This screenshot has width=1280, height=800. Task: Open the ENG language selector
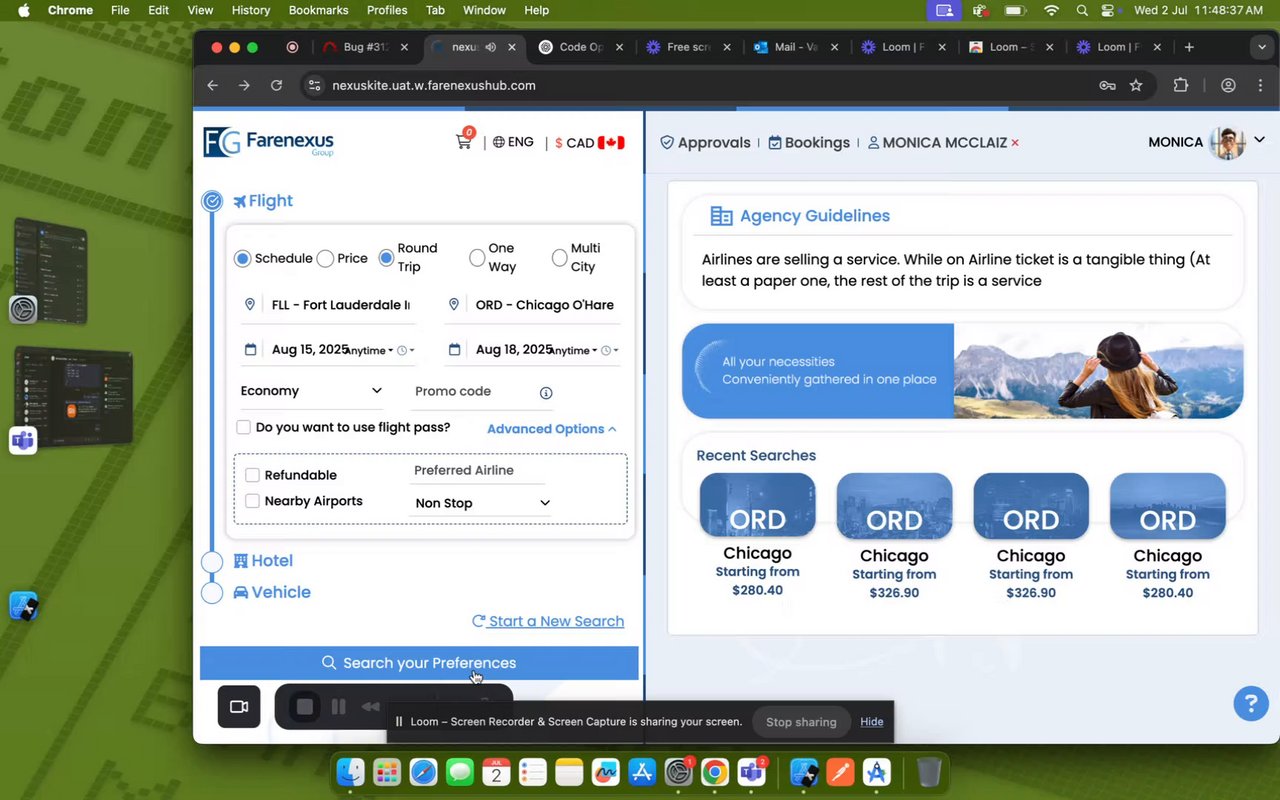coord(513,142)
